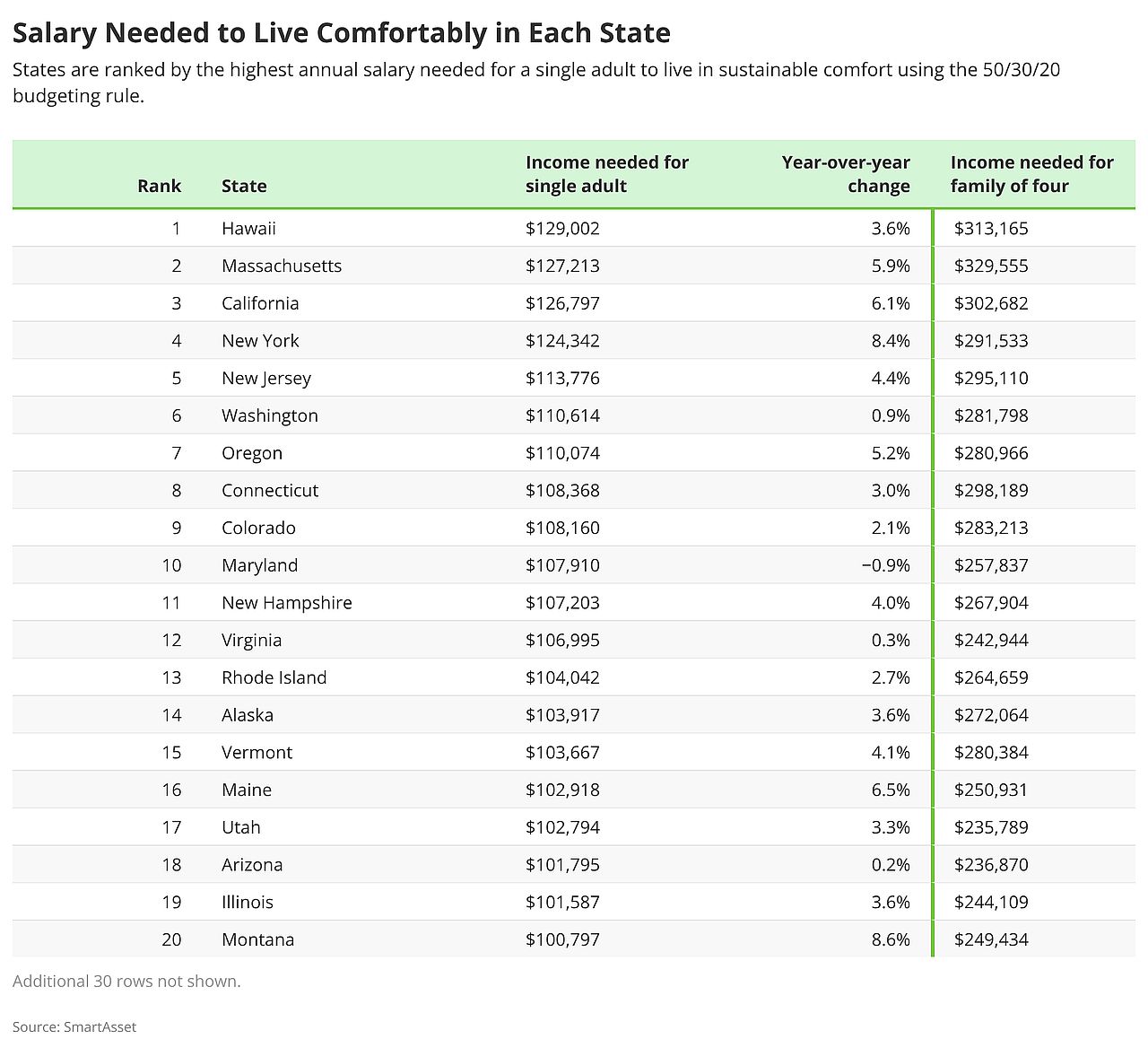Click New Jersey's single adult income $113,776
The height and width of the screenshot is (1048, 1148).
[562, 378]
